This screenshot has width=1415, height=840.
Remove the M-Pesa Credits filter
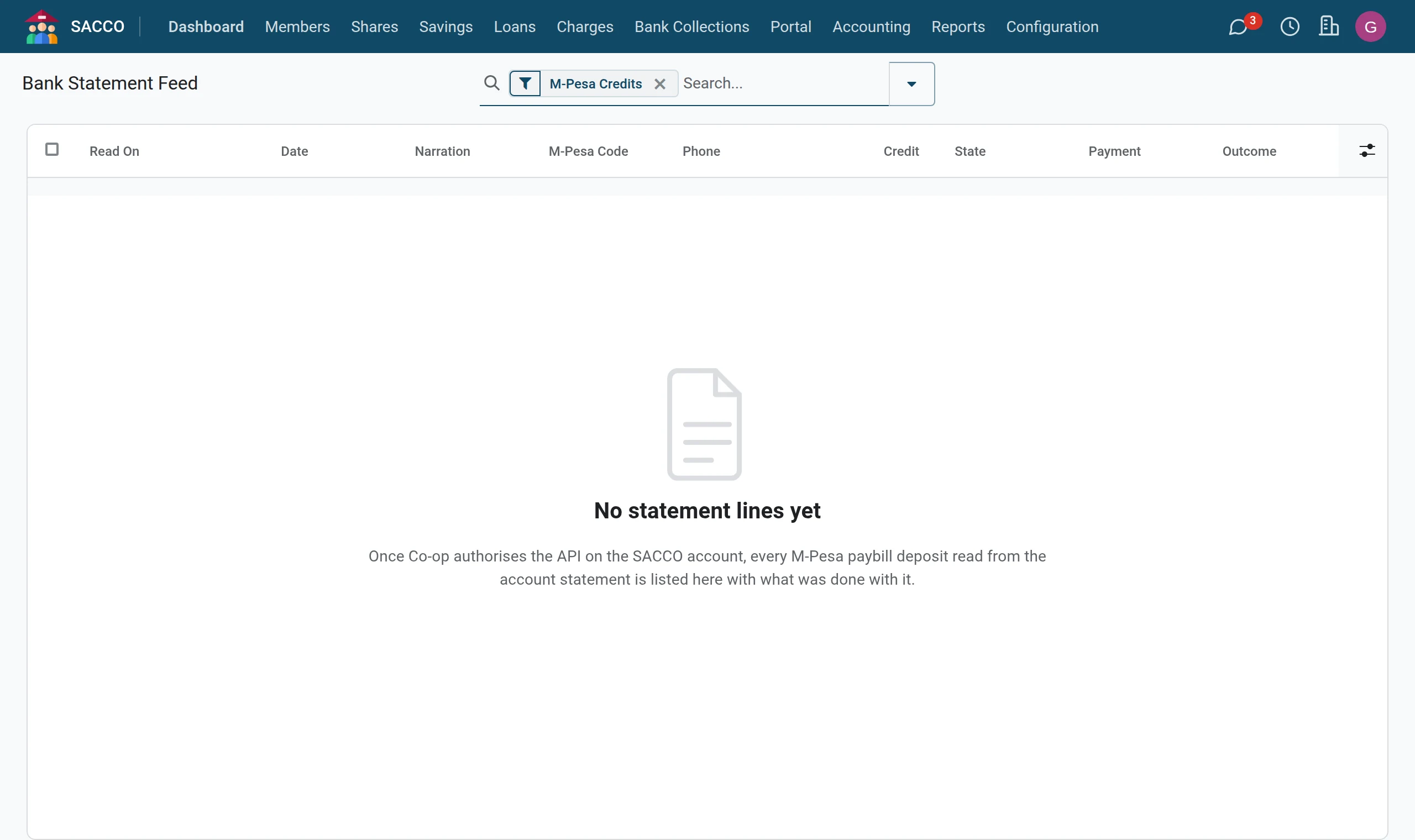(x=660, y=85)
